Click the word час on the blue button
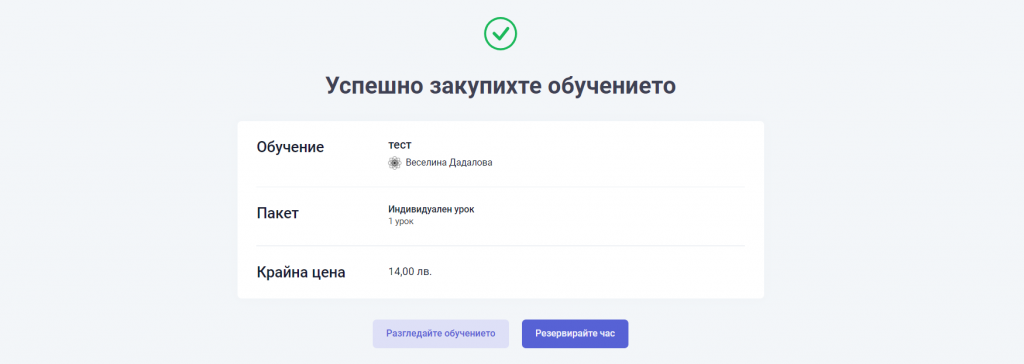Image resolution: width=1024 pixels, height=364 pixels. tap(607, 333)
